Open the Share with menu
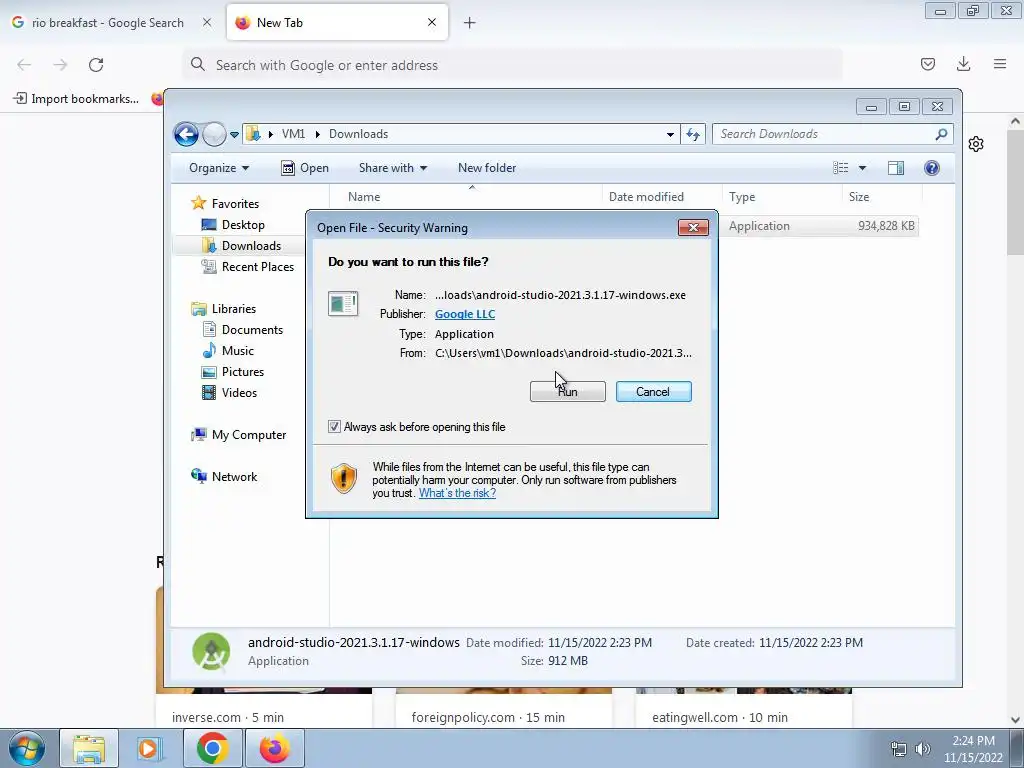 coord(392,168)
